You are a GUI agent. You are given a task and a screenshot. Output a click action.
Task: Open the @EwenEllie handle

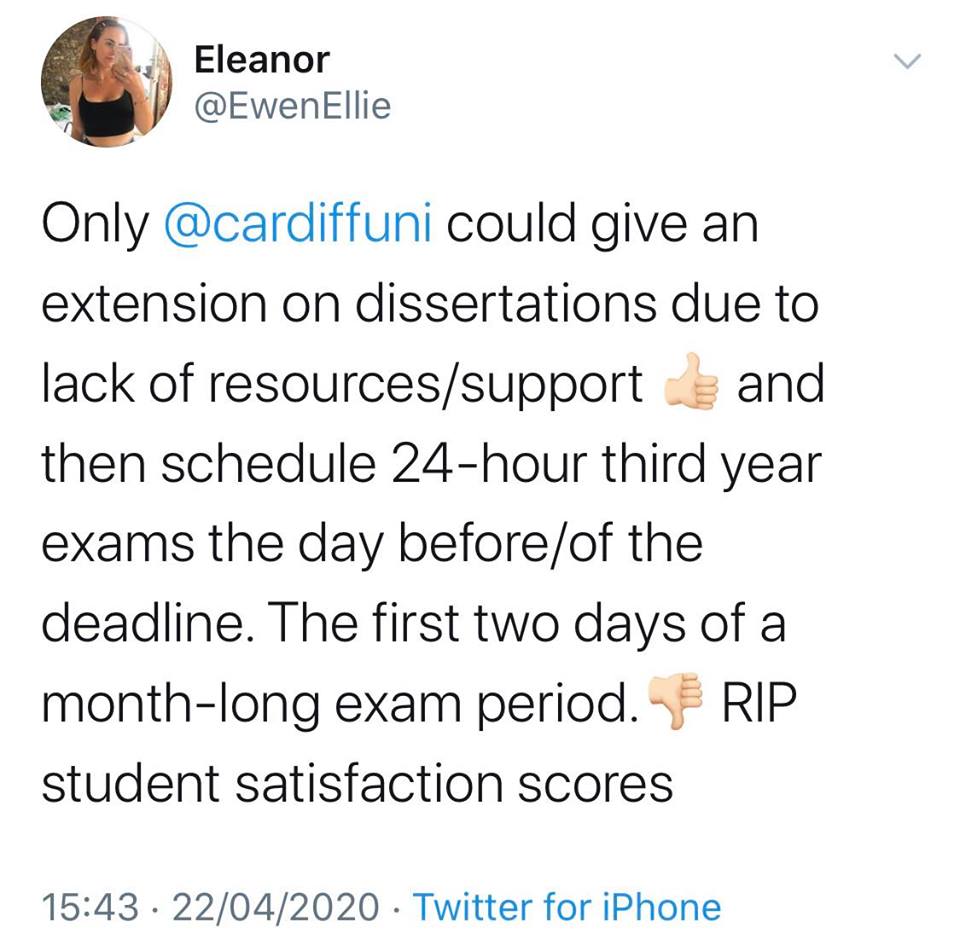(x=293, y=106)
